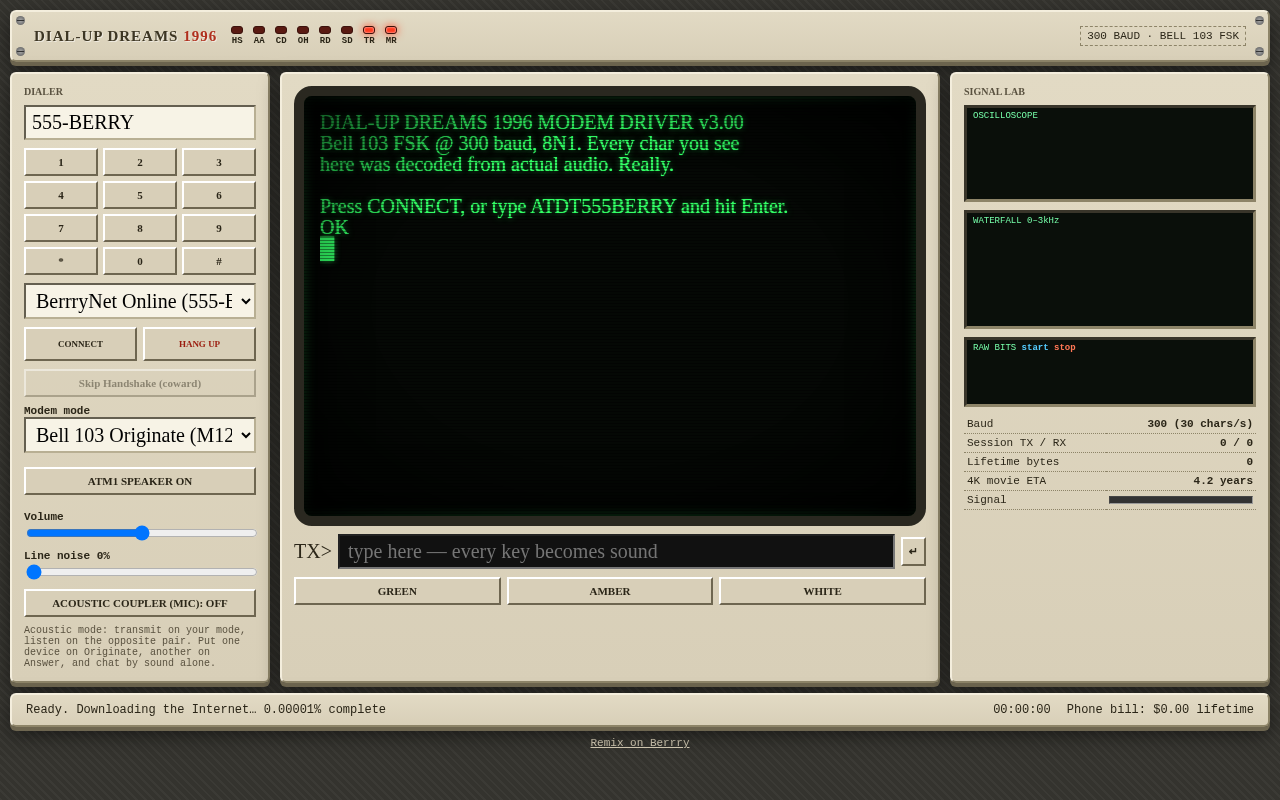This screenshot has height=800, width=1280.
Task: Adjust the Volume slider
Action: 141,533
